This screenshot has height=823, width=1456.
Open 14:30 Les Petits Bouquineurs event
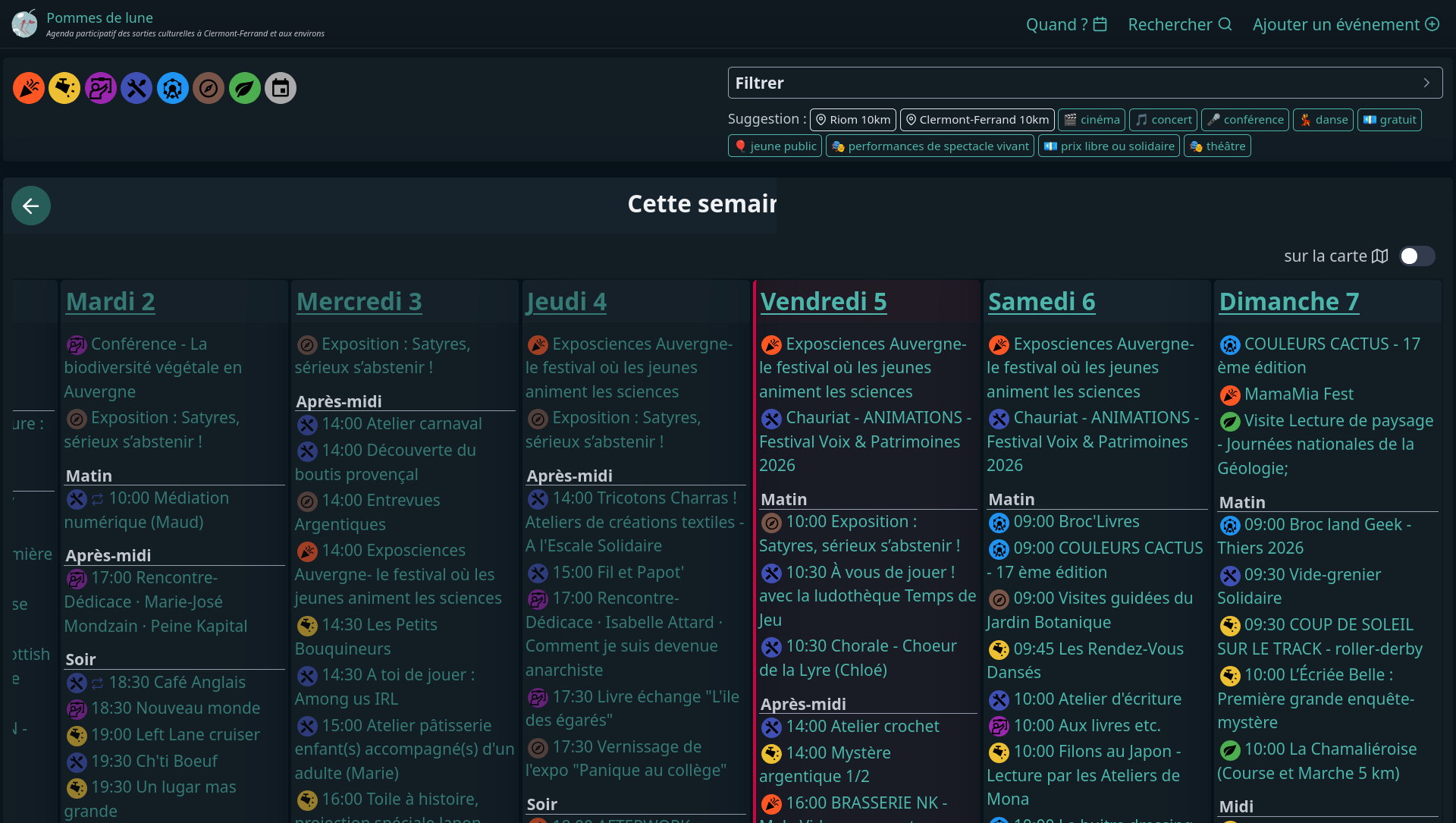367,637
